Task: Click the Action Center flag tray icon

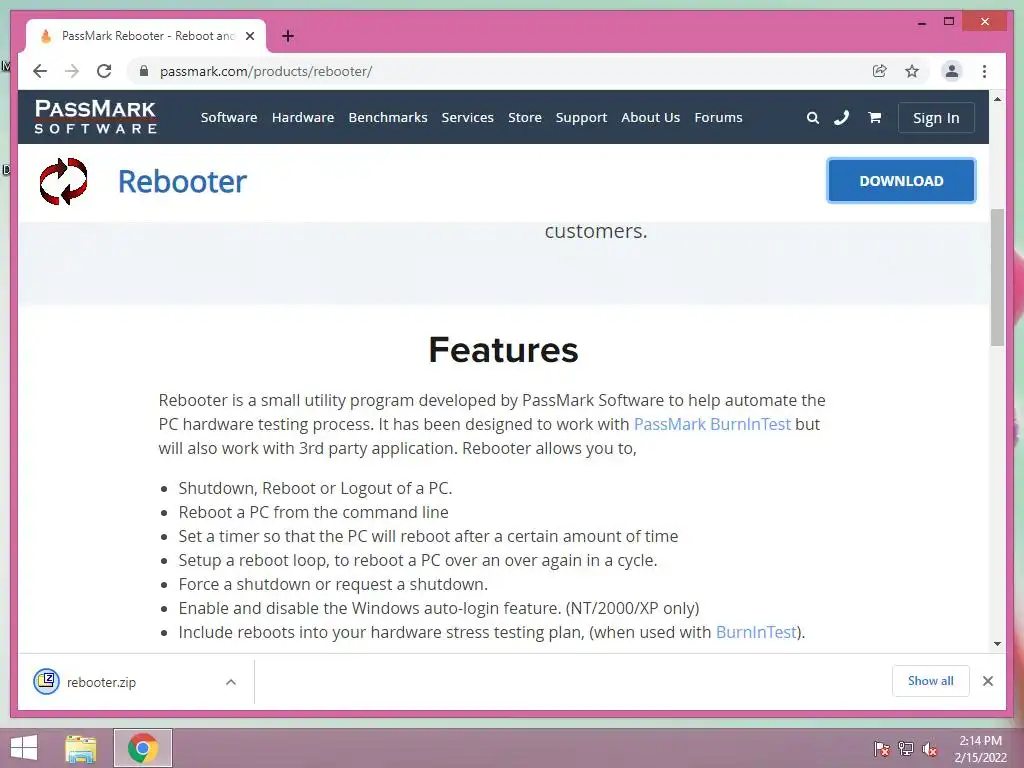Action: point(881,748)
